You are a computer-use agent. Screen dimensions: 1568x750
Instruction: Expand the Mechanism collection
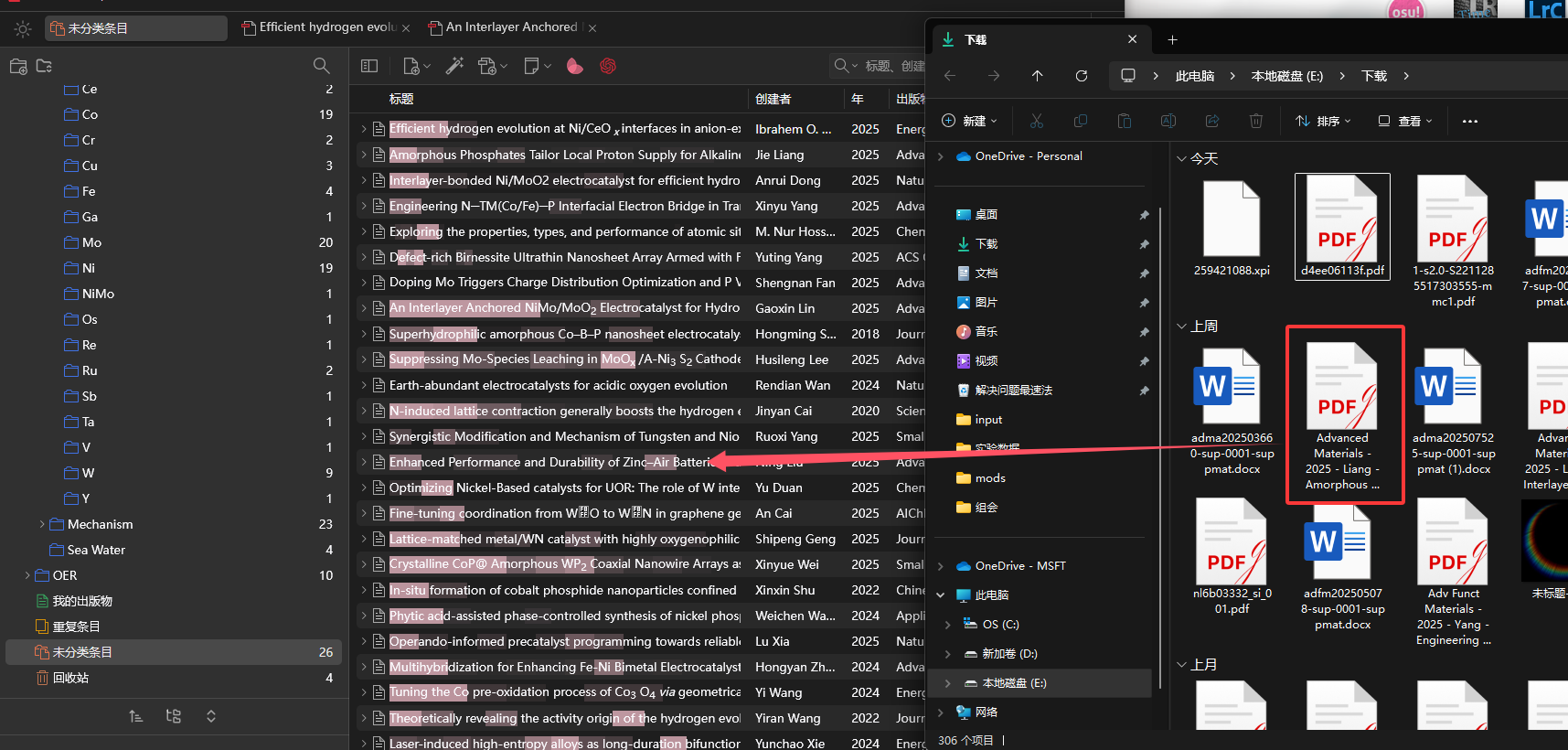pos(42,524)
